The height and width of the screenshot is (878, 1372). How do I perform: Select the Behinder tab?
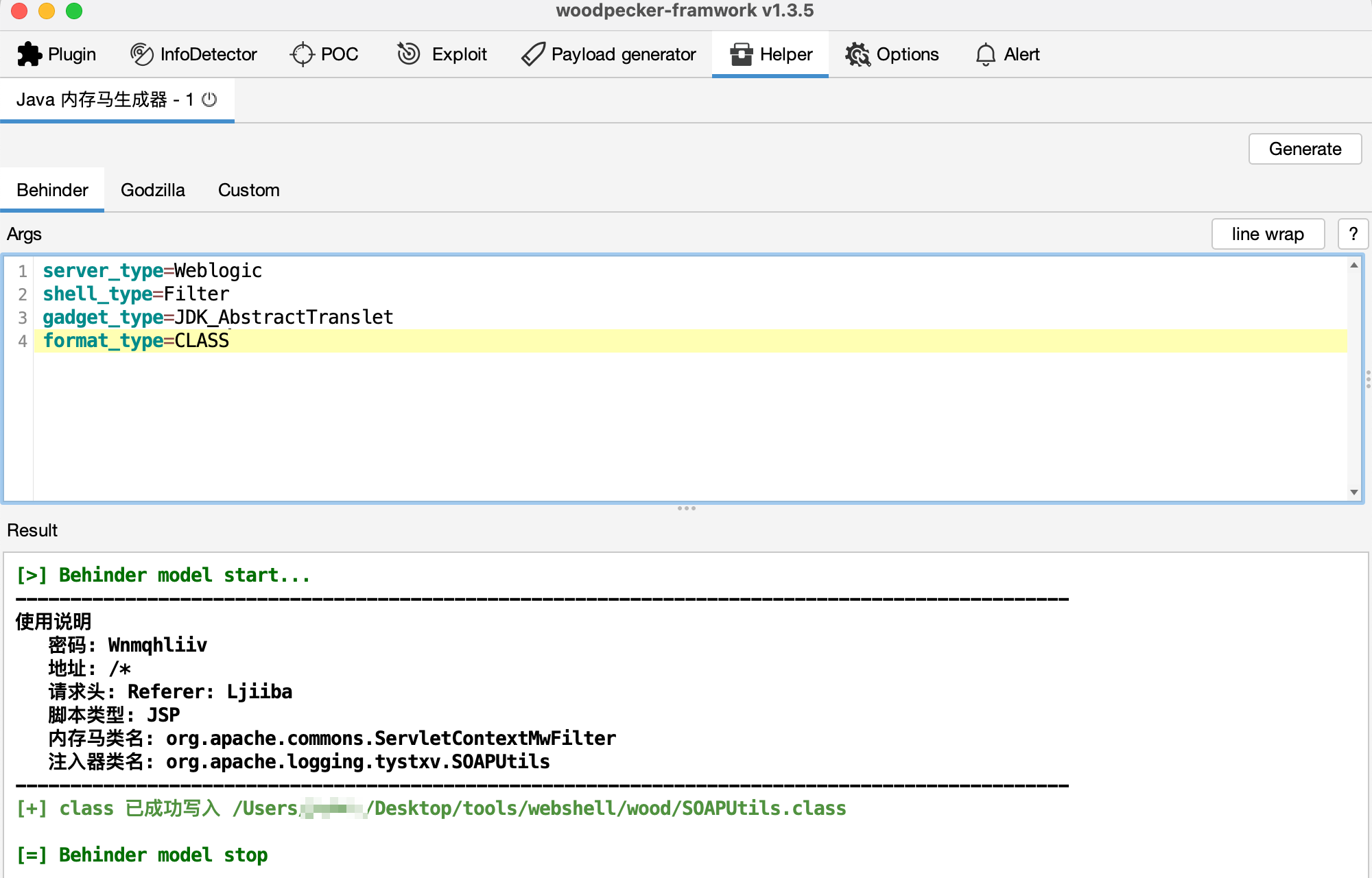pos(52,190)
